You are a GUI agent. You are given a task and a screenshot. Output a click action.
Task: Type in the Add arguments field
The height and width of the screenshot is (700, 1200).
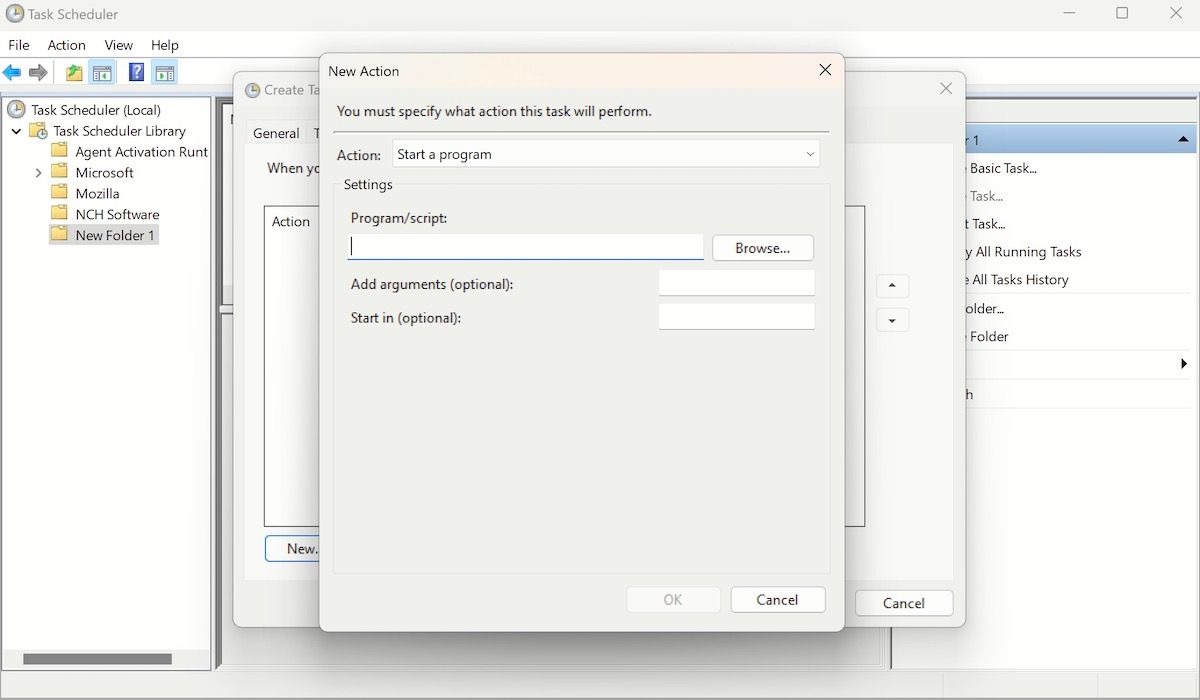click(737, 282)
